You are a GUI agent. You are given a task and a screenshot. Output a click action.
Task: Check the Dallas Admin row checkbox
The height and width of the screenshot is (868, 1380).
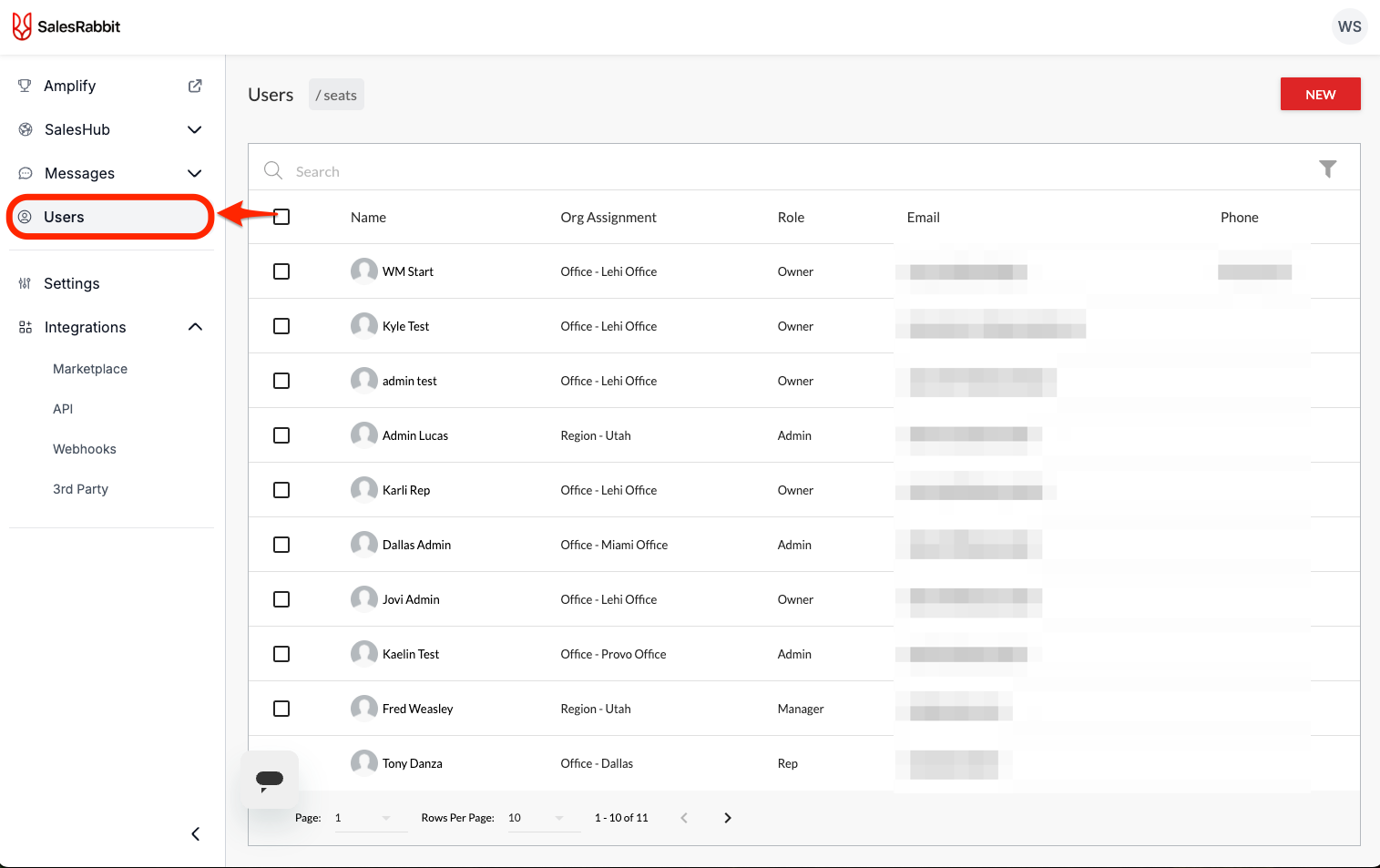tap(281, 545)
